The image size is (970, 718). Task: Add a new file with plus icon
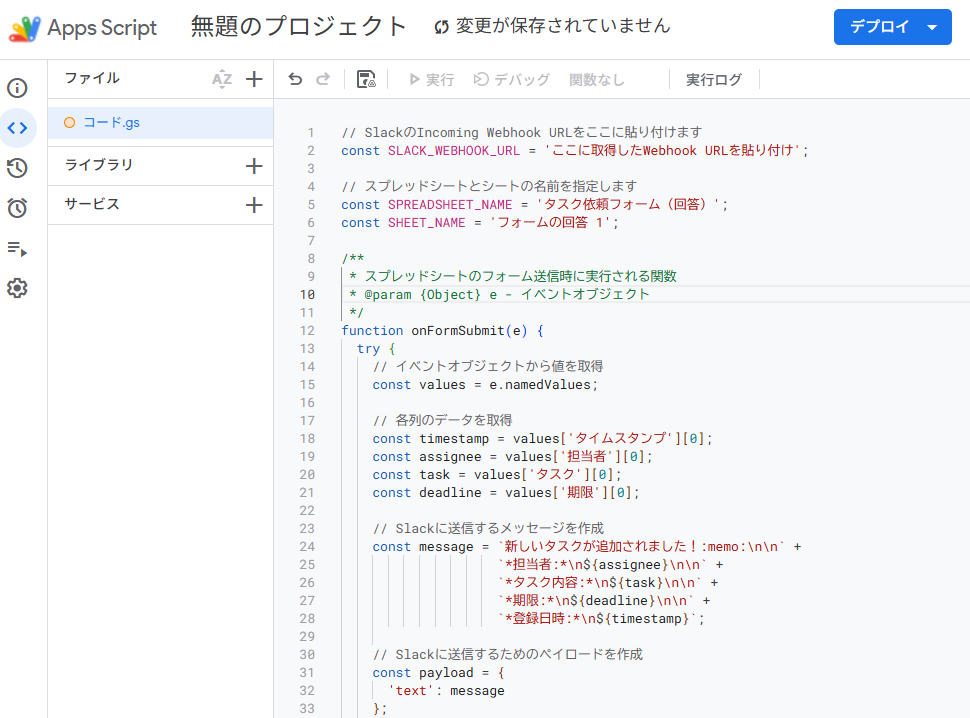pos(254,79)
